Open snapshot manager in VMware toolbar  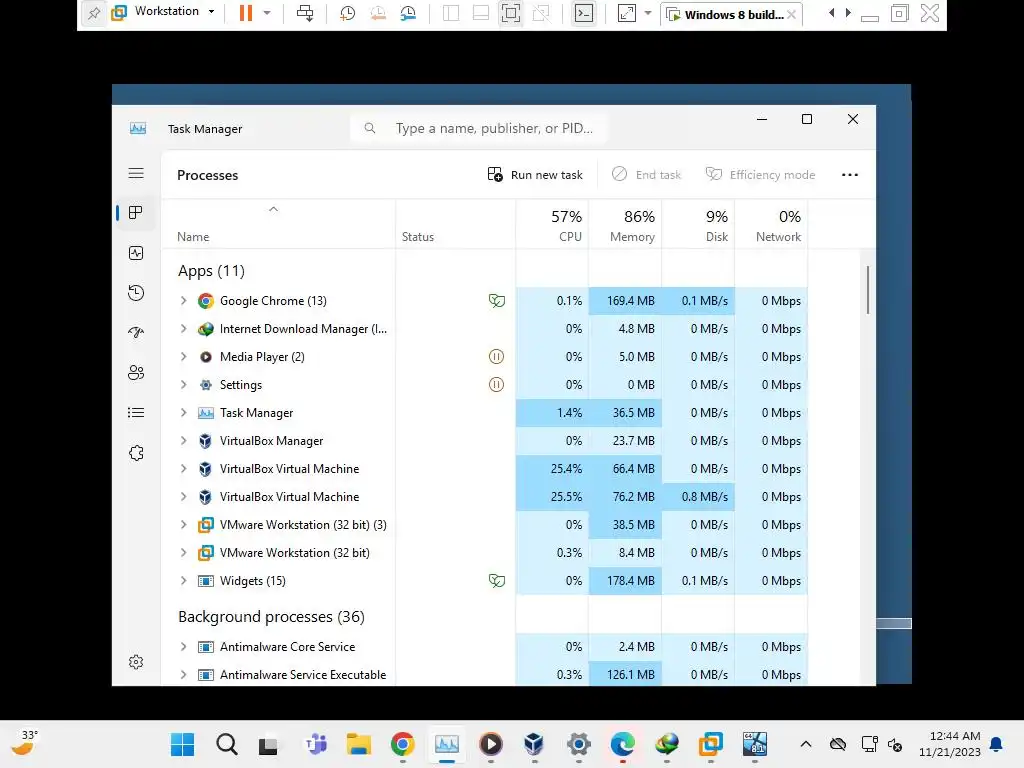coord(408,13)
